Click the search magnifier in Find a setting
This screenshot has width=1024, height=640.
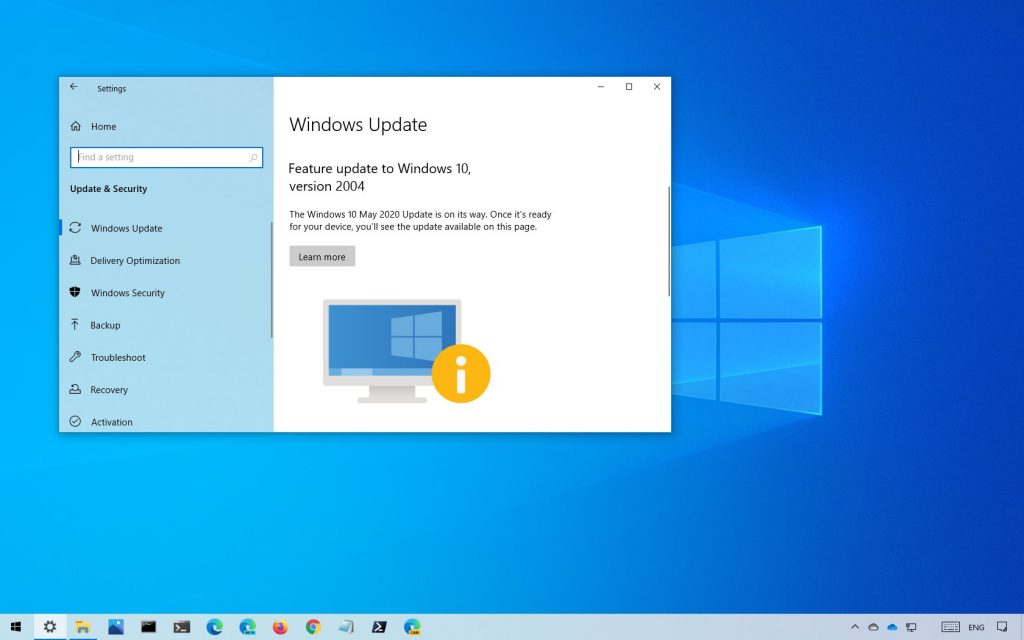tap(253, 157)
